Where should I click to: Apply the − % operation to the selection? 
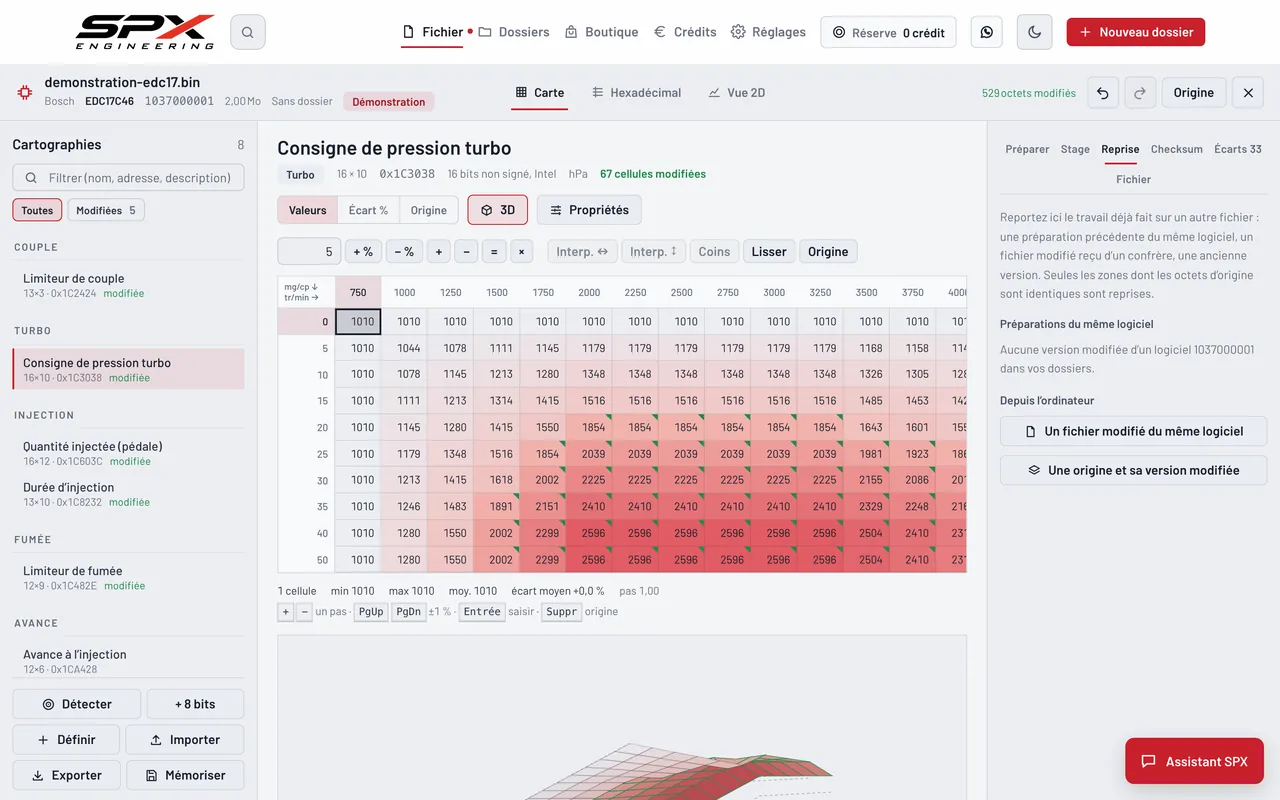pyautogui.click(x=404, y=252)
